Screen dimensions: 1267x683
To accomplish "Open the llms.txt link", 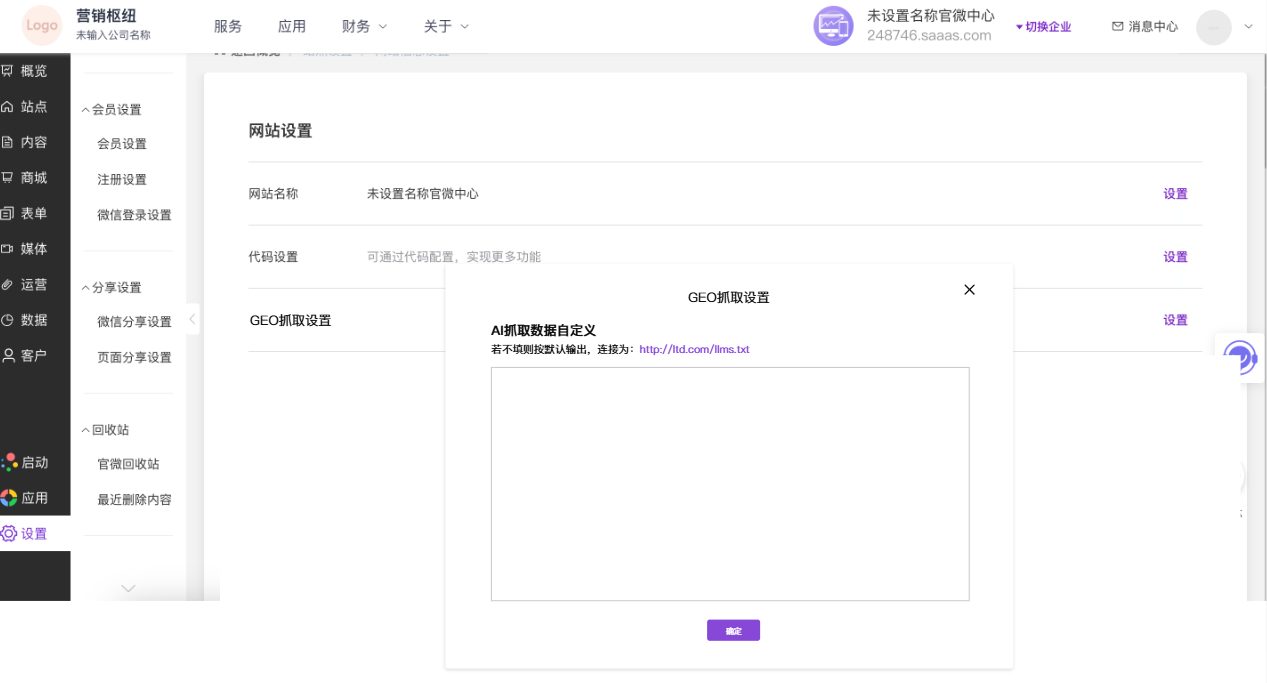I will [694, 350].
